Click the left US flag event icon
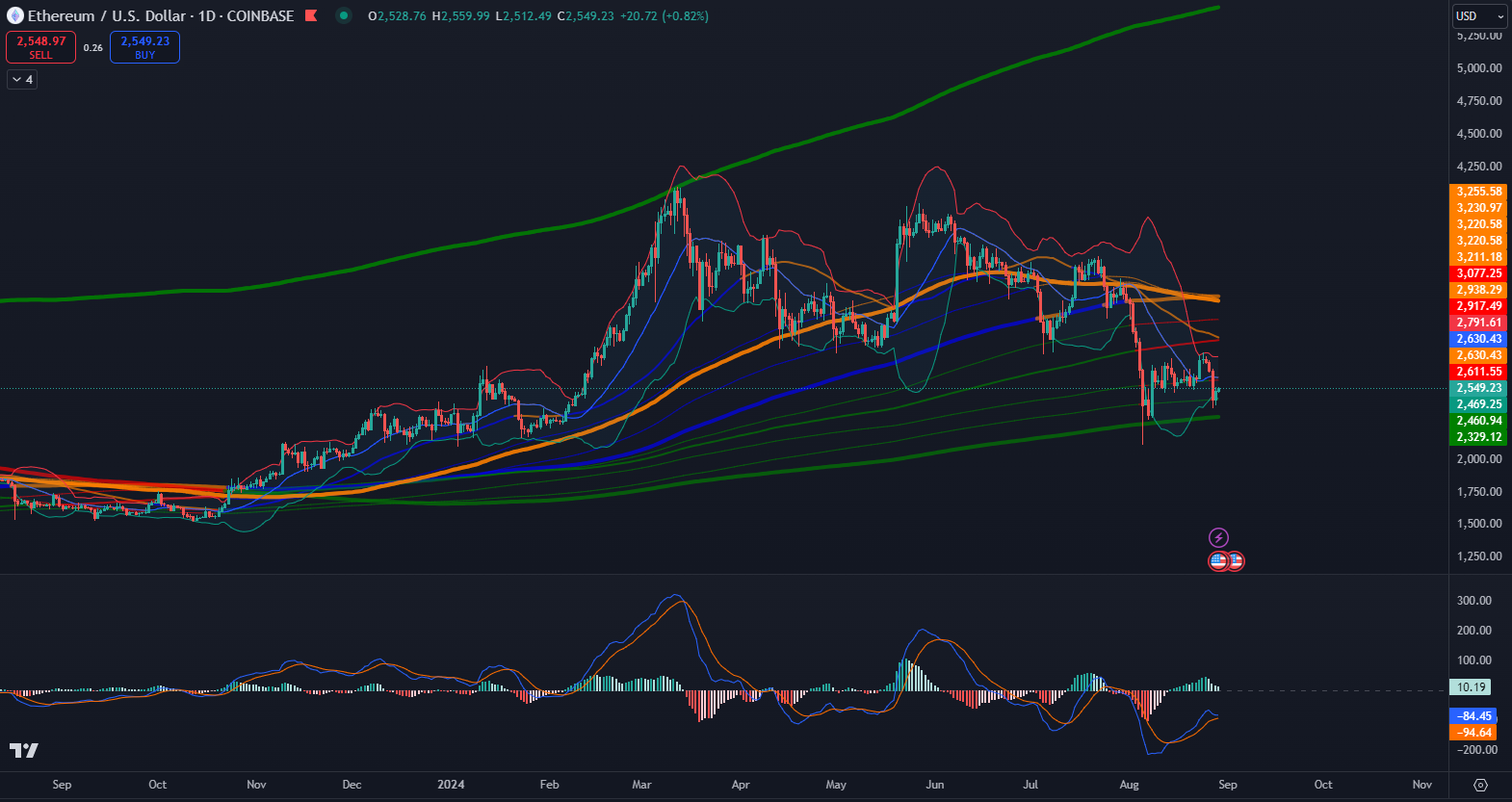This screenshot has width=1512, height=802. click(1218, 560)
